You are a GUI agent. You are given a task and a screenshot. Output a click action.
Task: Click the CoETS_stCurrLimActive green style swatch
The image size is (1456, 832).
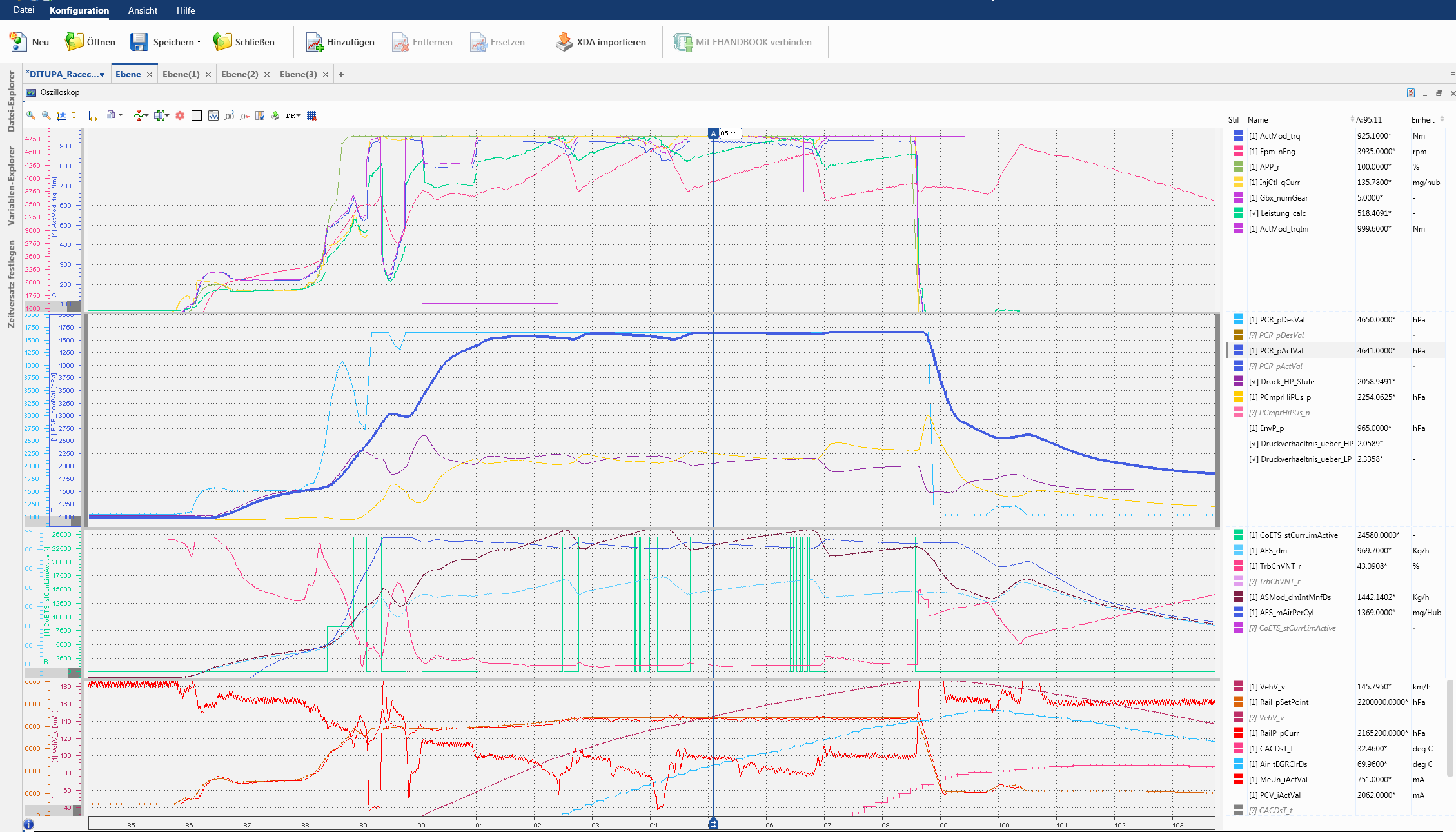pos(1238,535)
